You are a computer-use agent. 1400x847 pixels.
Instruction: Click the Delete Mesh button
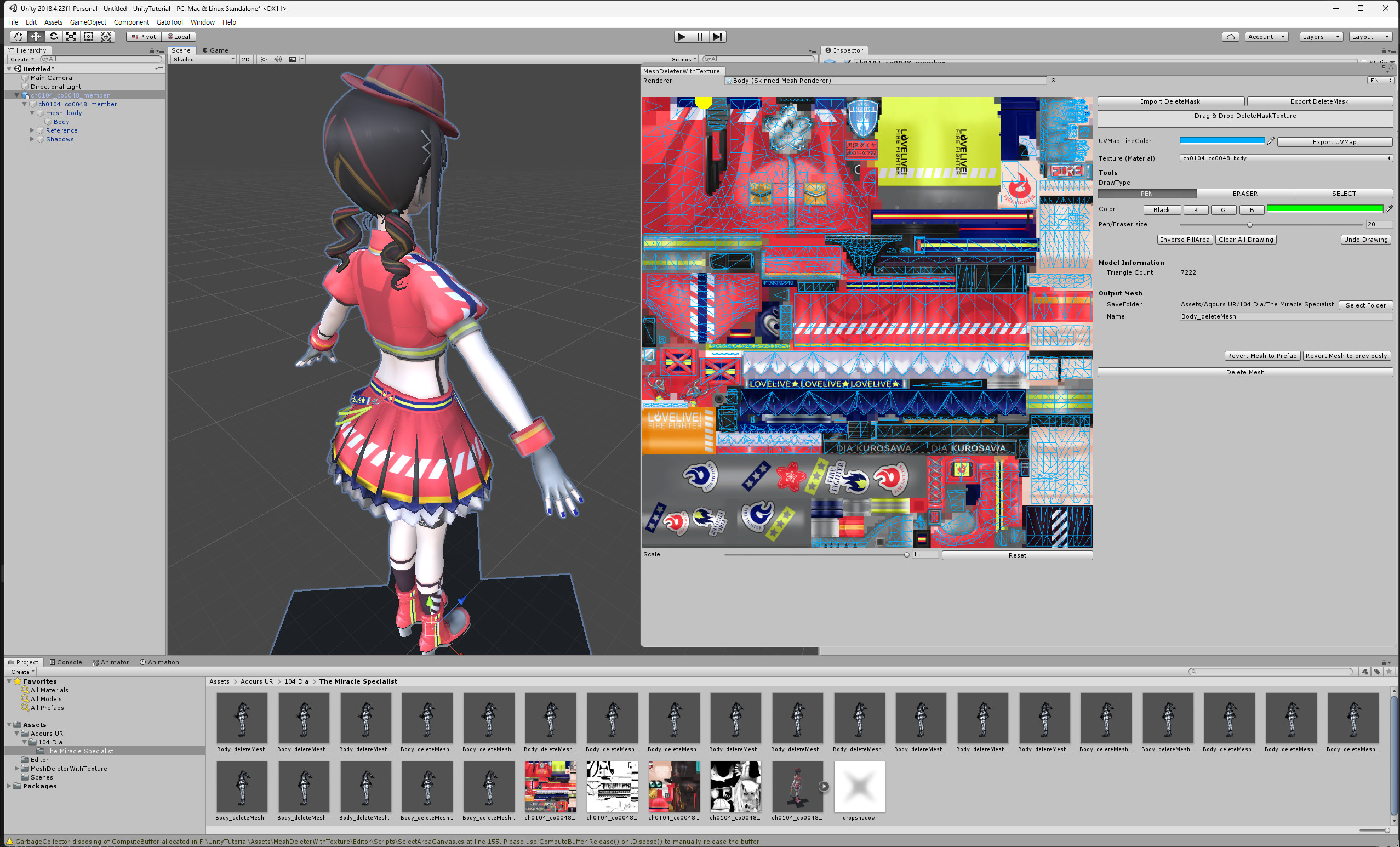(1244, 372)
